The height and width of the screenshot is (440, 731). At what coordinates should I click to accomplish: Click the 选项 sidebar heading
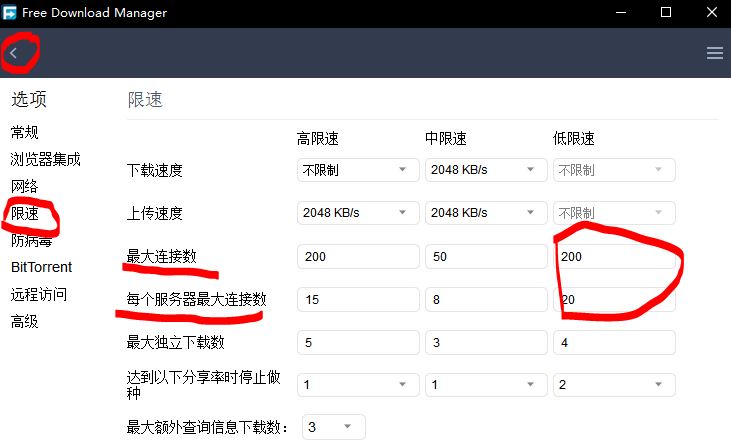29,99
